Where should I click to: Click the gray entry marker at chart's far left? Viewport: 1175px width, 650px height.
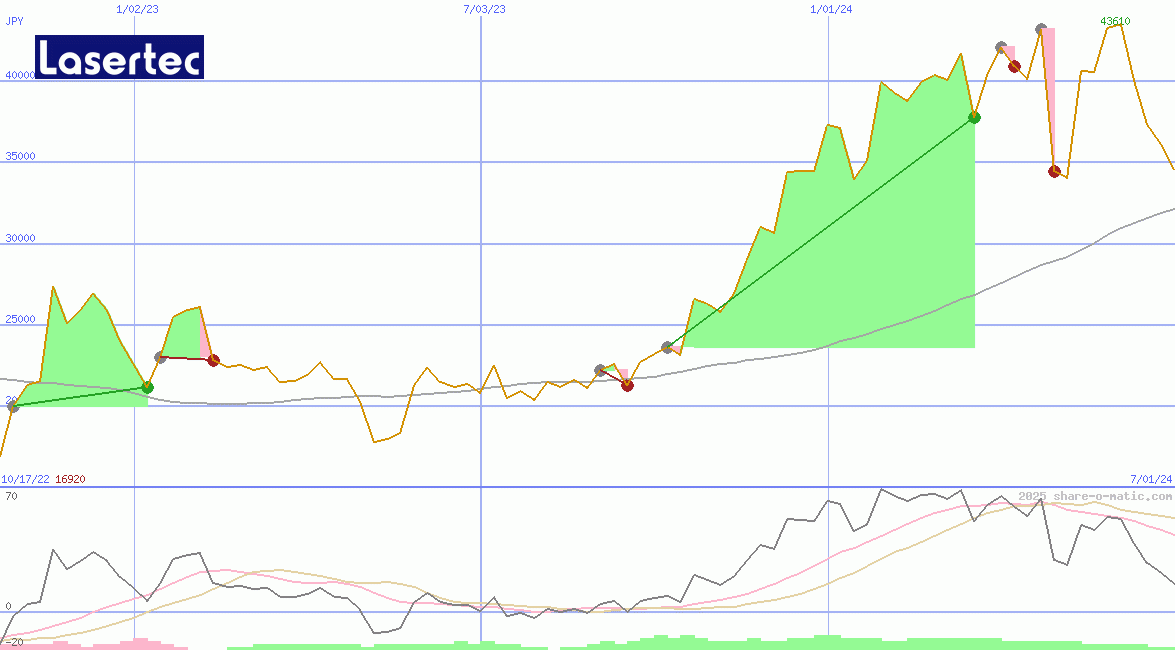click(13, 406)
